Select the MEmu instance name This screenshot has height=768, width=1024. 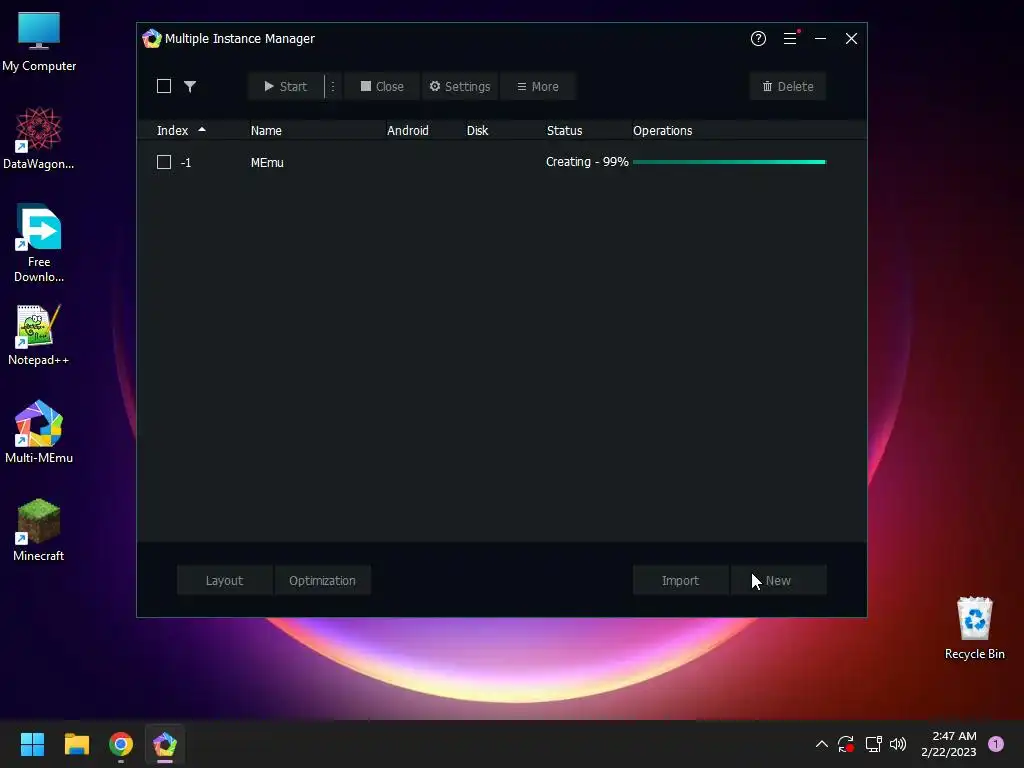[267, 163]
